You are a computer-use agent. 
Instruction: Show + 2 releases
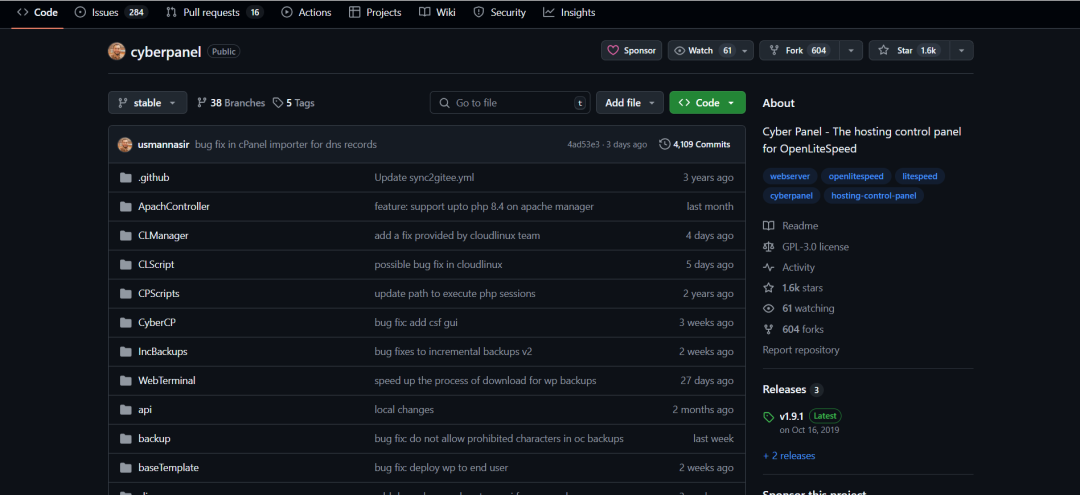(x=789, y=456)
